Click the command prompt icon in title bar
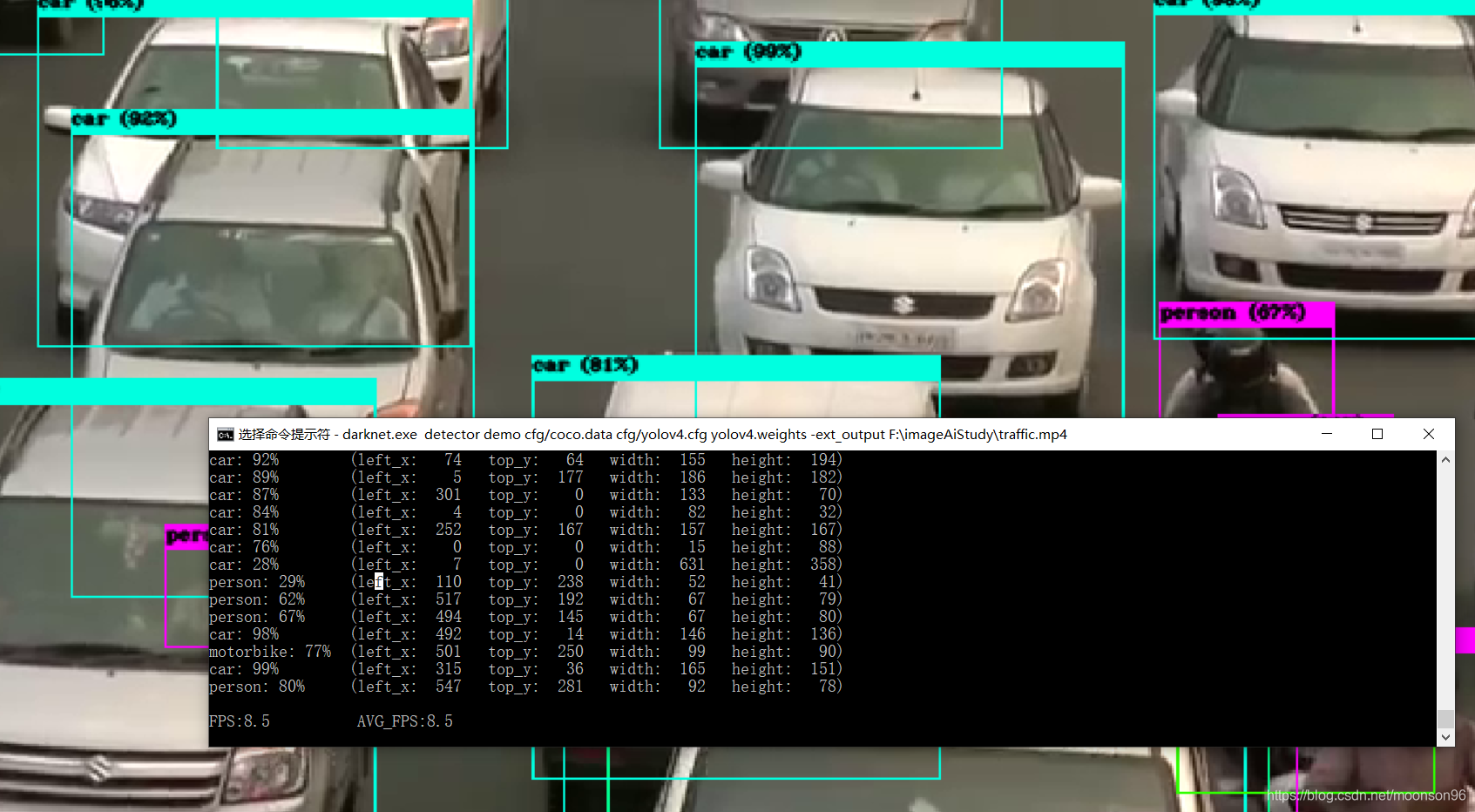Image resolution: width=1475 pixels, height=812 pixels. tap(225, 435)
